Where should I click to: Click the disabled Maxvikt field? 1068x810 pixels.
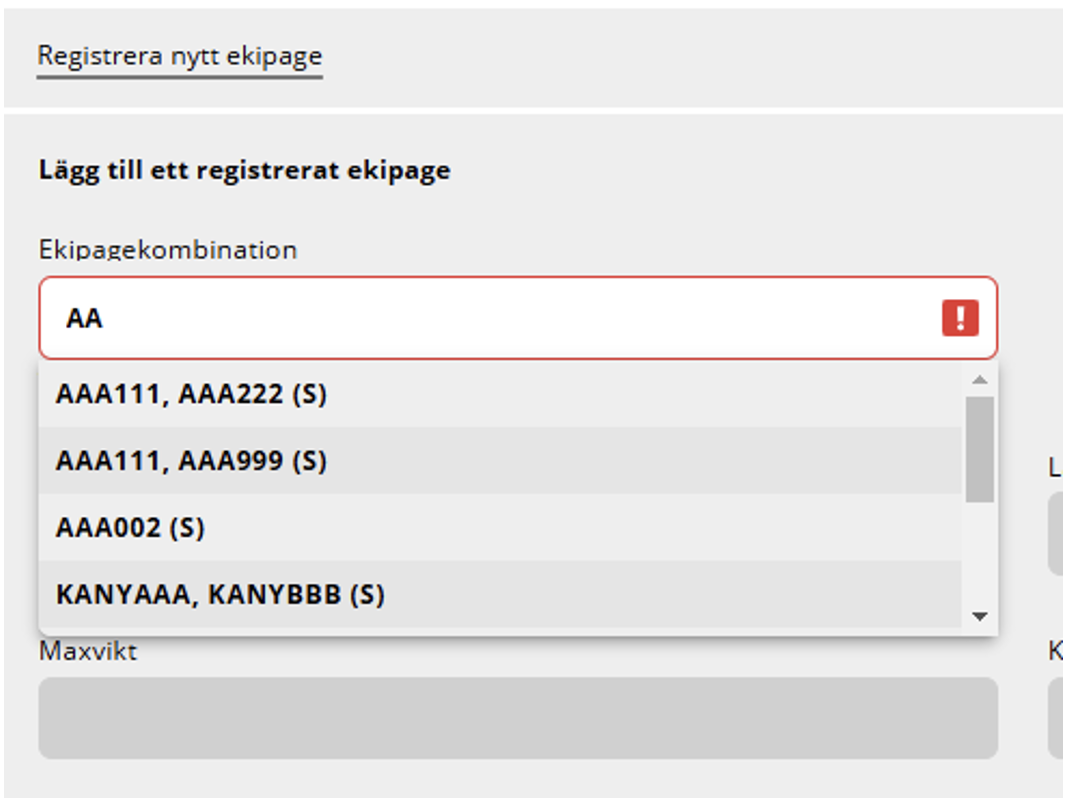coord(518,717)
